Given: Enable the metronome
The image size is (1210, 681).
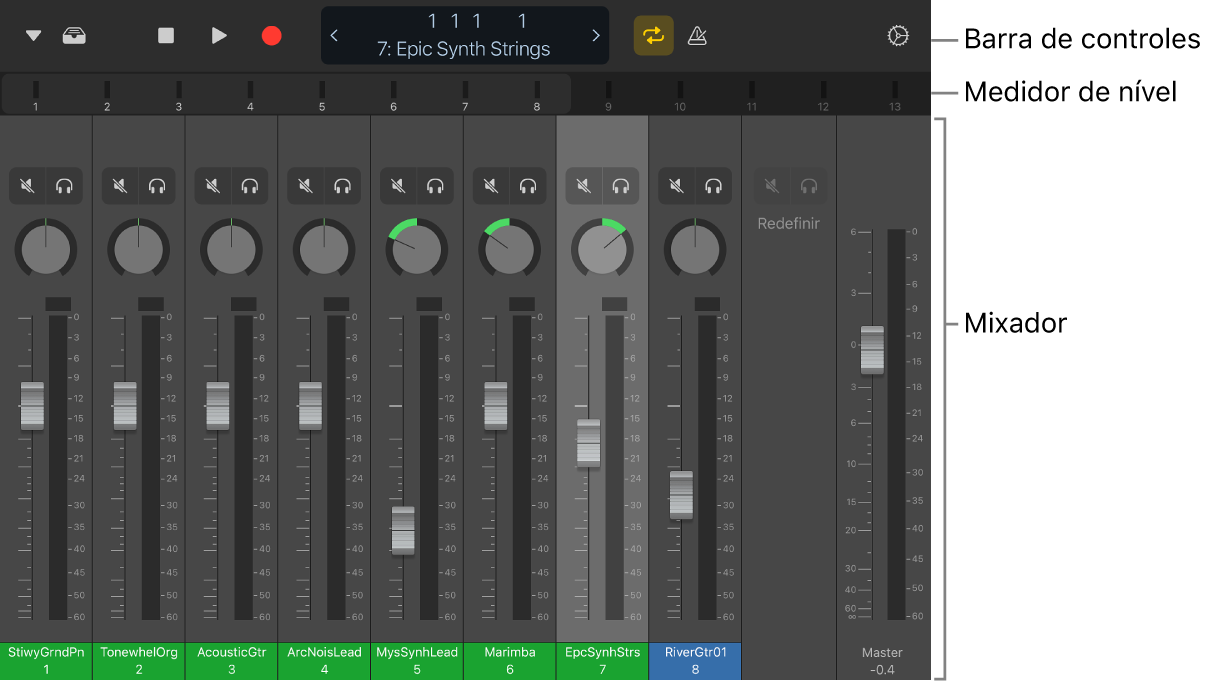Looking at the screenshot, I should (697, 35).
